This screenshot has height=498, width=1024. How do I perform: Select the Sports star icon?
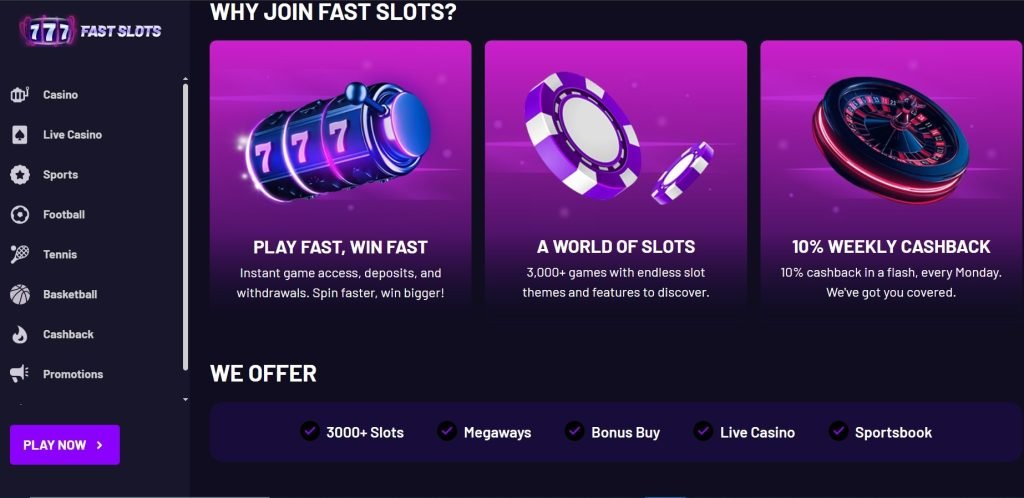pos(19,175)
